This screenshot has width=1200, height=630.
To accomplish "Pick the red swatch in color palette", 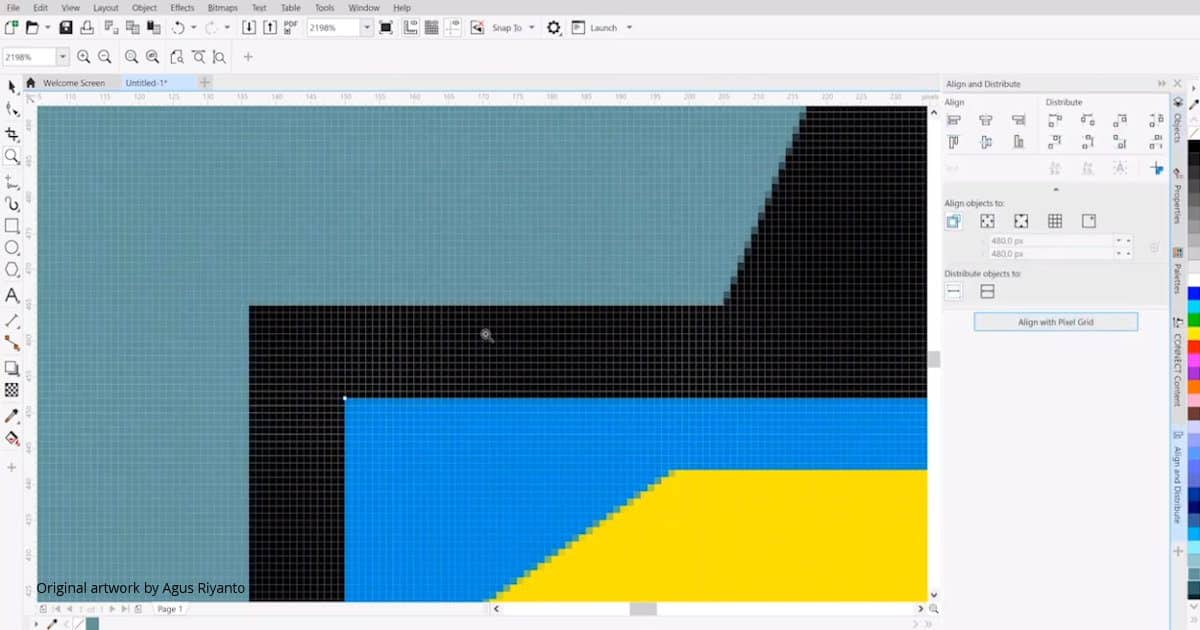I will point(1194,346).
